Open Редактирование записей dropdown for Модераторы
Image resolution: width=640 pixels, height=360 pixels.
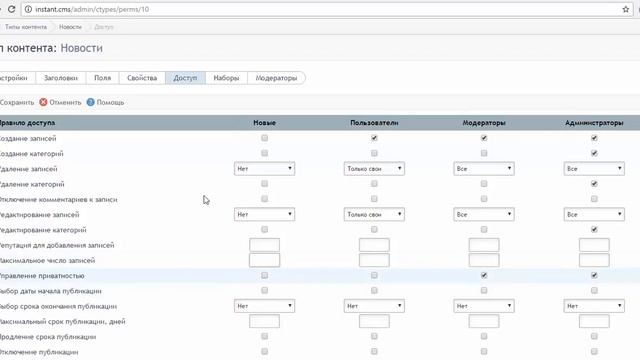[x=484, y=214]
